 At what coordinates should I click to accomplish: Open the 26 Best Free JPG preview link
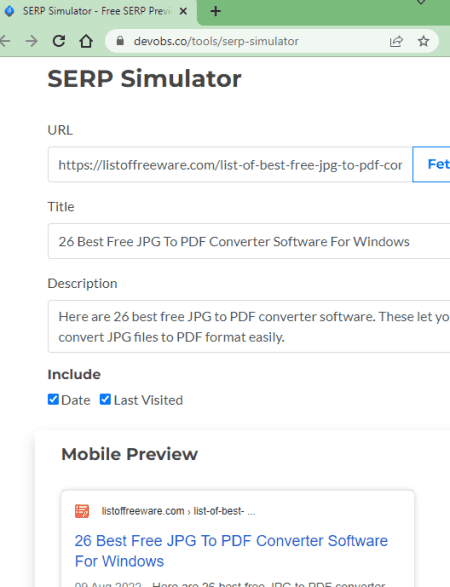pos(231,551)
